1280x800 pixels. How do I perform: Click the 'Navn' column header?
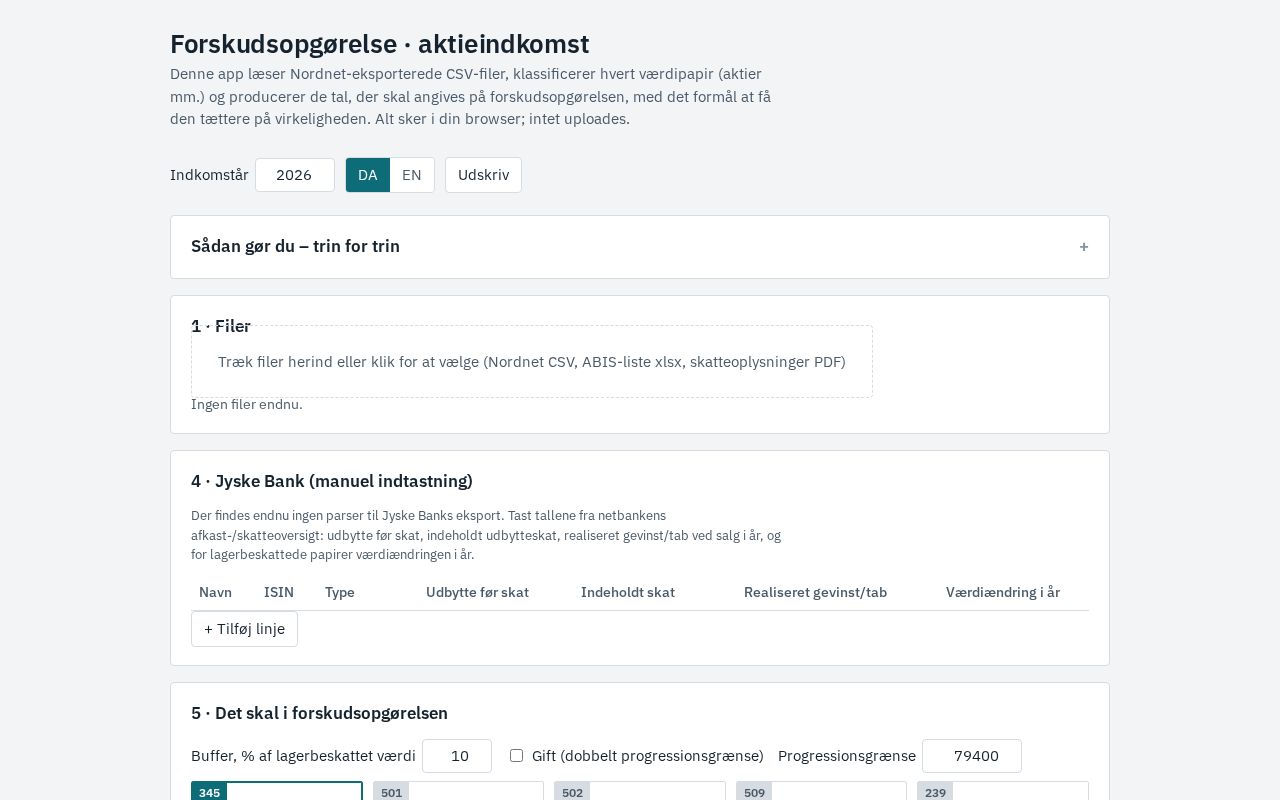coord(215,592)
